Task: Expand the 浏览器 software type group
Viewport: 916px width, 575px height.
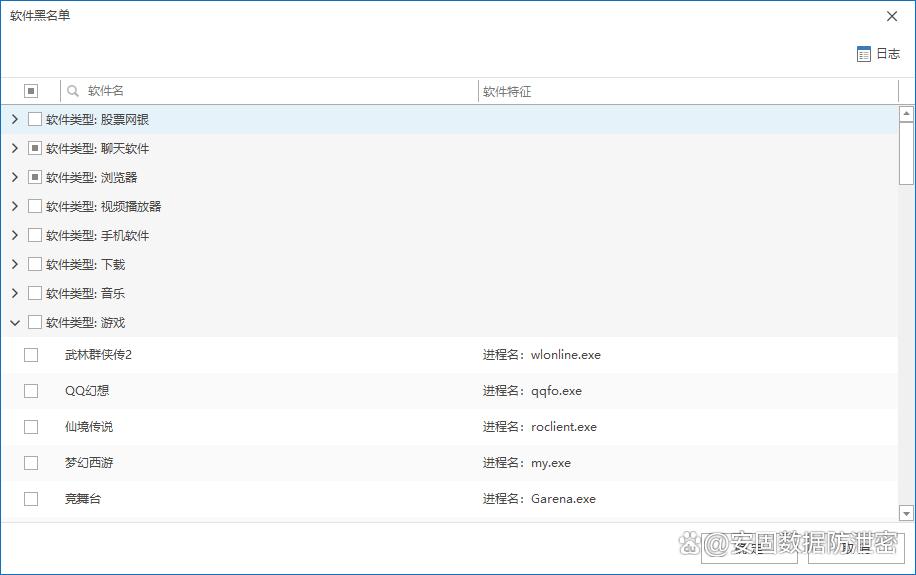Action: (x=14, y=178)
